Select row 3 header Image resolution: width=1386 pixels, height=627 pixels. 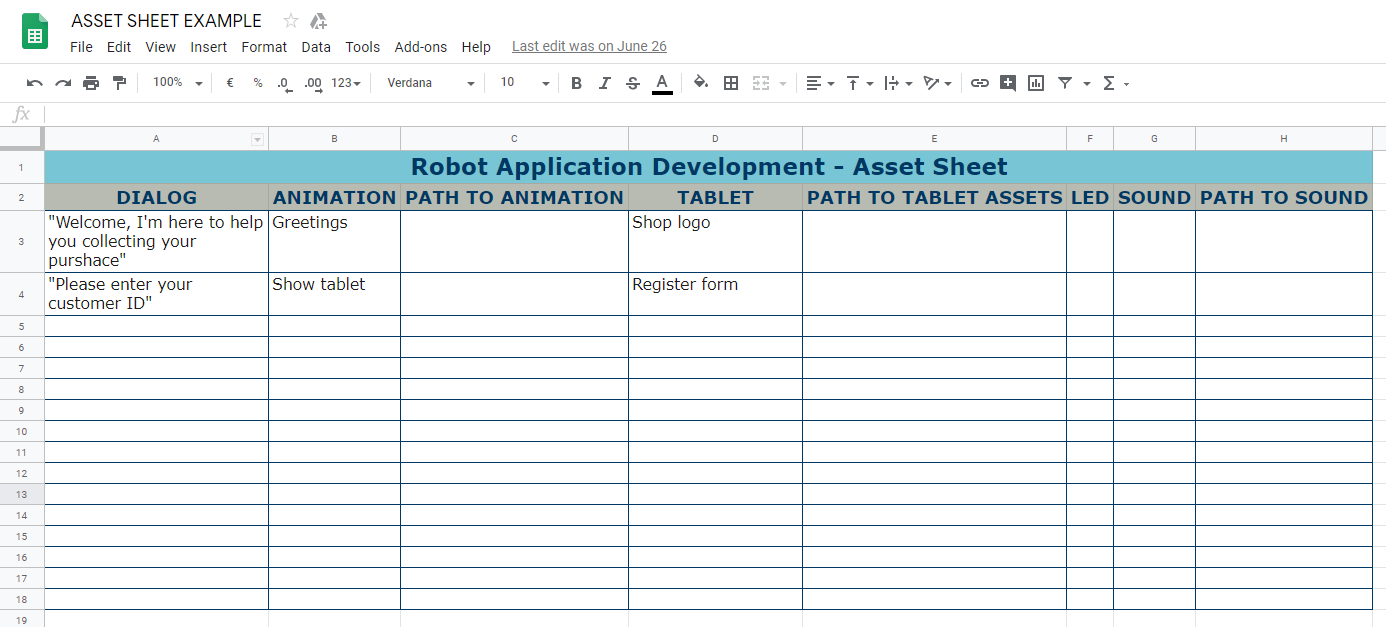22,241
